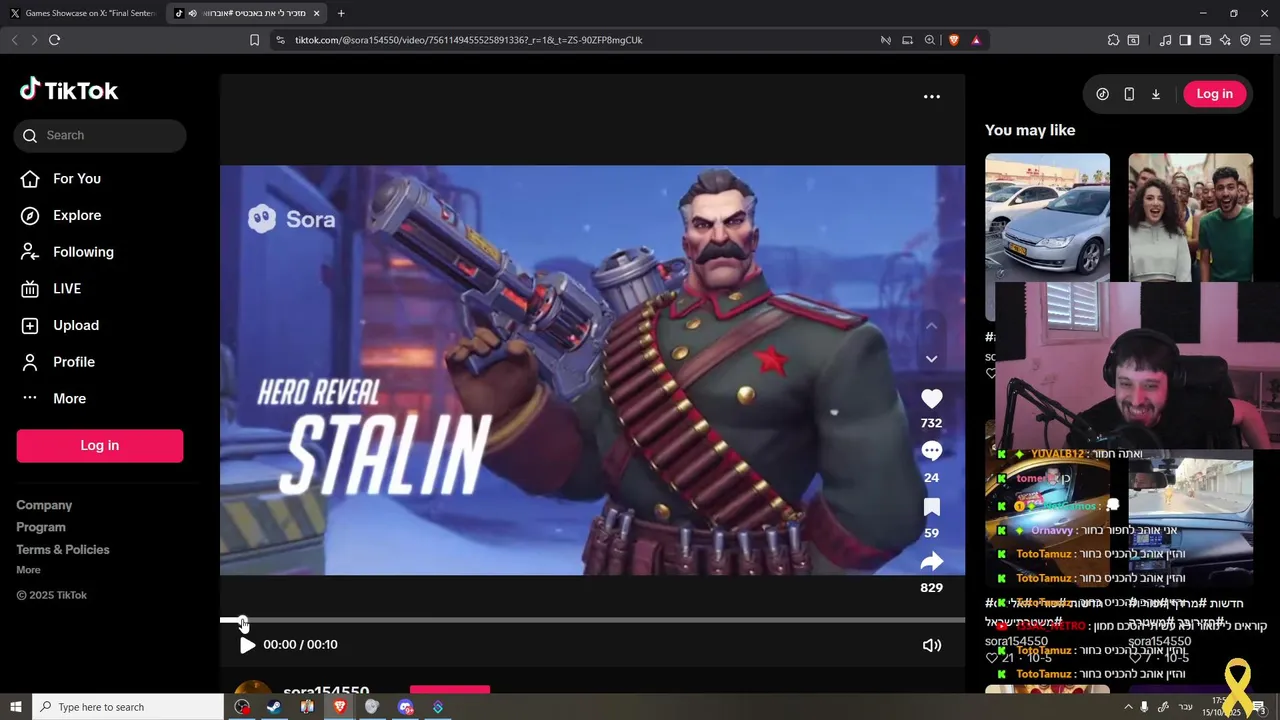Open Brave browser taskbar icon
Screen dimensions: 1280x720
click(x=340, y=707)
